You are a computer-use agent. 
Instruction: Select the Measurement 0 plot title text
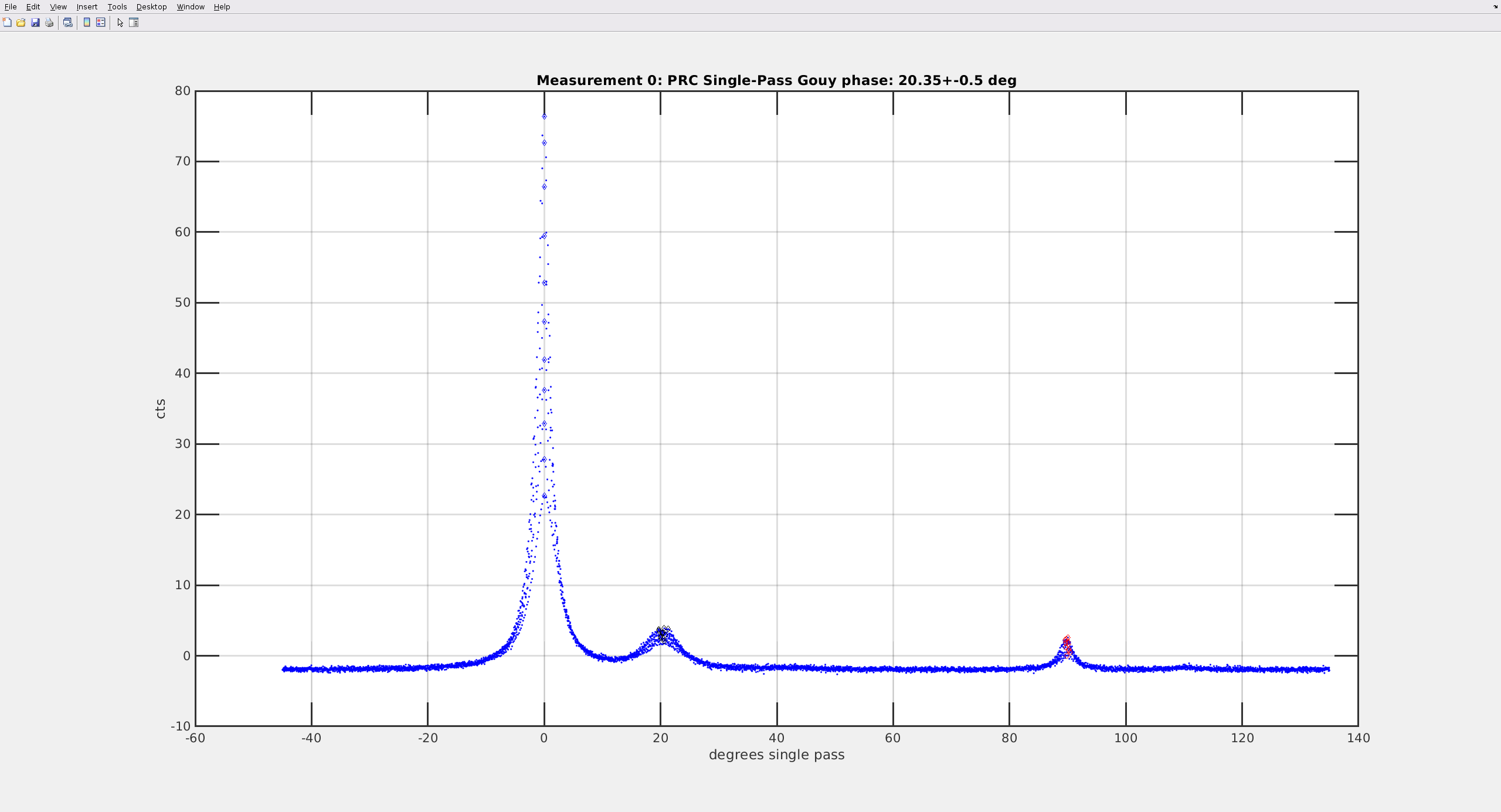[776, 80]
